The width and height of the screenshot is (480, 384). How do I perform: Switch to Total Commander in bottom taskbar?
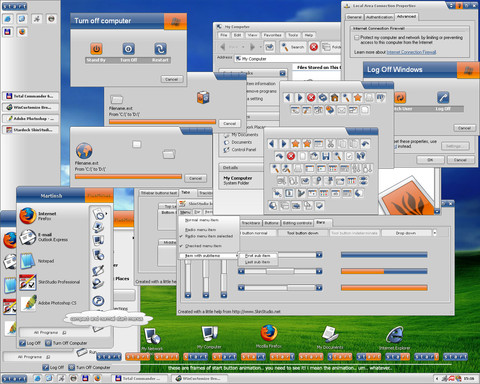(140, 378)
